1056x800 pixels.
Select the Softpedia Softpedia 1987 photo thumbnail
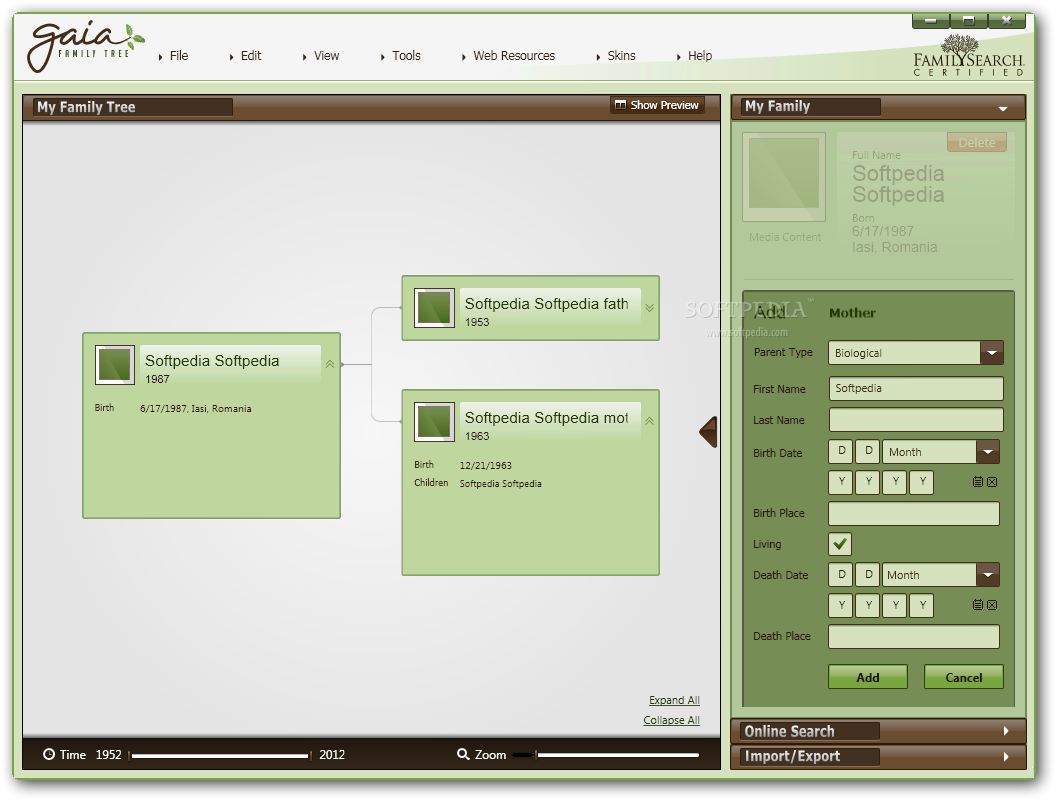pos(115,365)
